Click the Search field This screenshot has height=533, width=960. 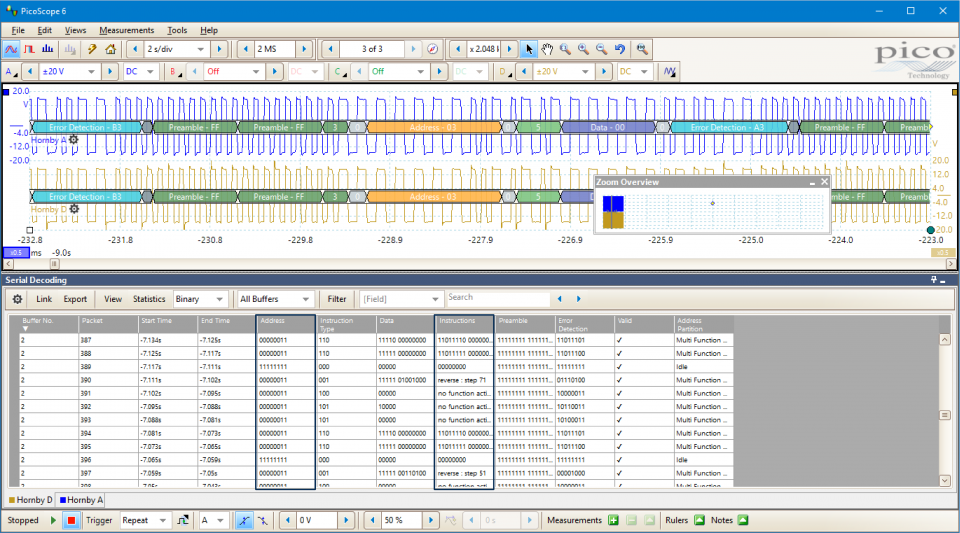pyautogui.click(x=497, y=298)
